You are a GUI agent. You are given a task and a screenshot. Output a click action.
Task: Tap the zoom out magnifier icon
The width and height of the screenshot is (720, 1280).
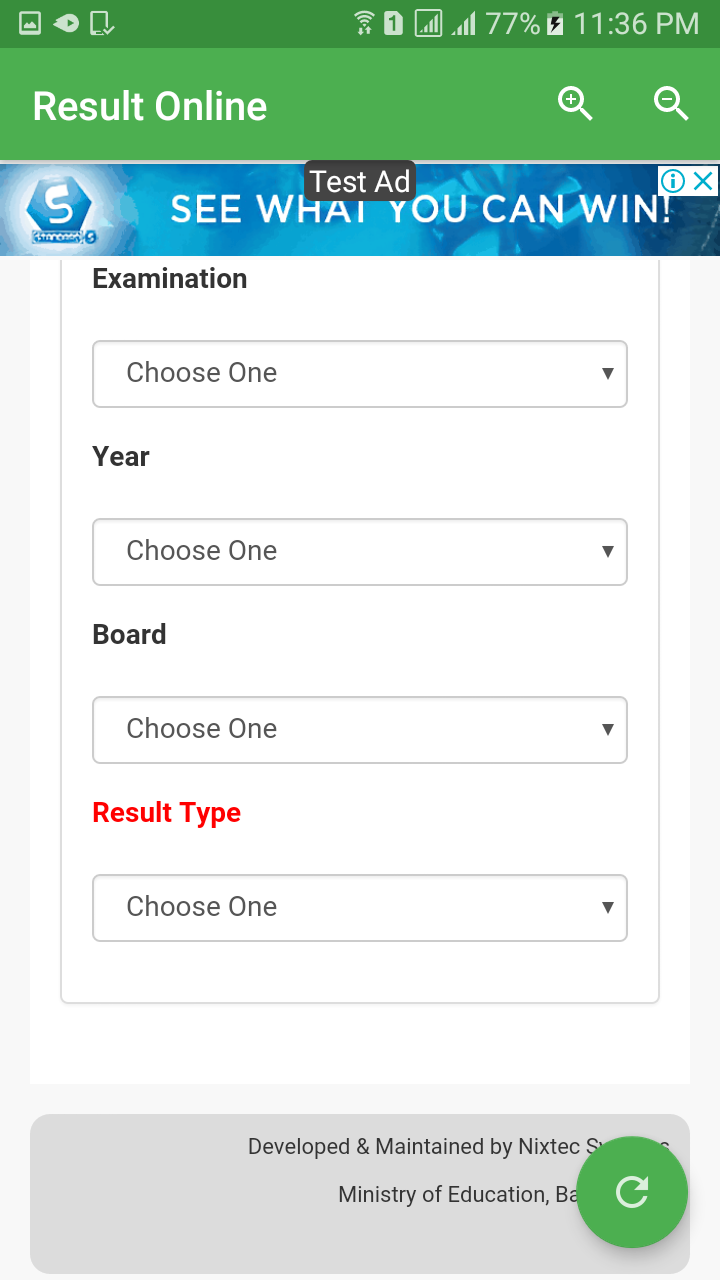pyautogui.click(x=671, y=104)
